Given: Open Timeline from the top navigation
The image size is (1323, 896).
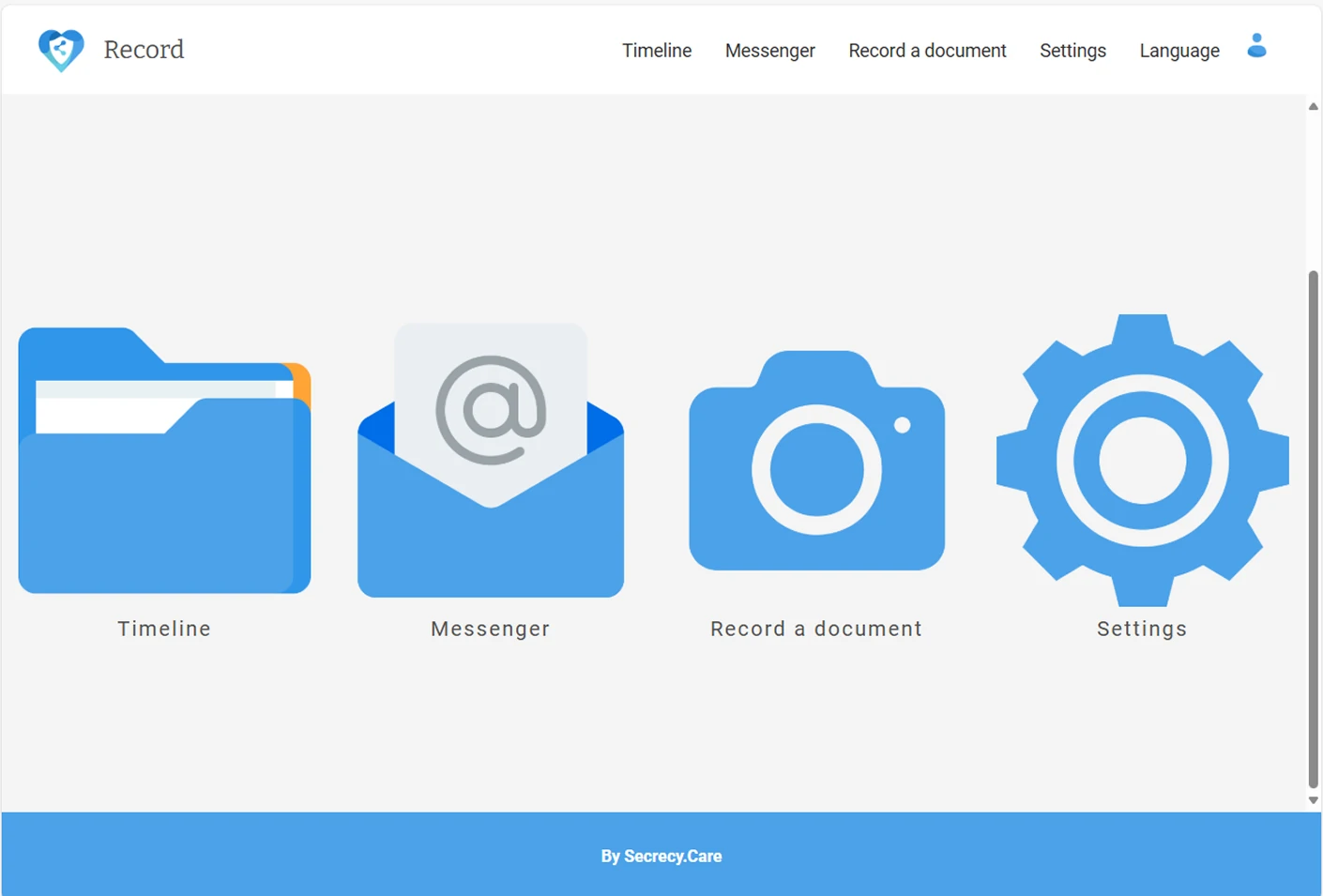Looking at the screenshot, I should click(x=656, y=51).
